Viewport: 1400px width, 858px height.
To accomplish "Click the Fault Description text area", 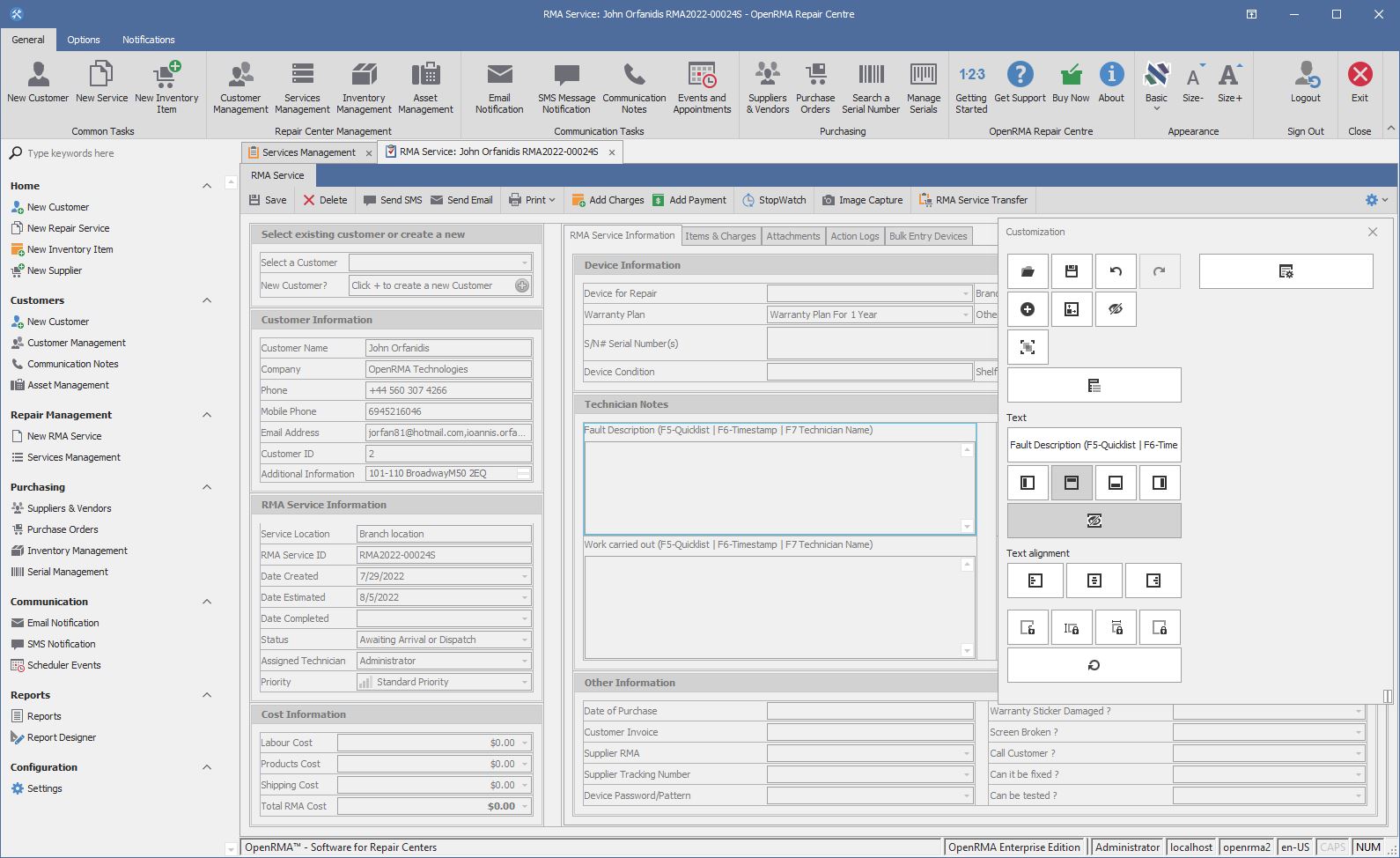I will pos(779,487).
